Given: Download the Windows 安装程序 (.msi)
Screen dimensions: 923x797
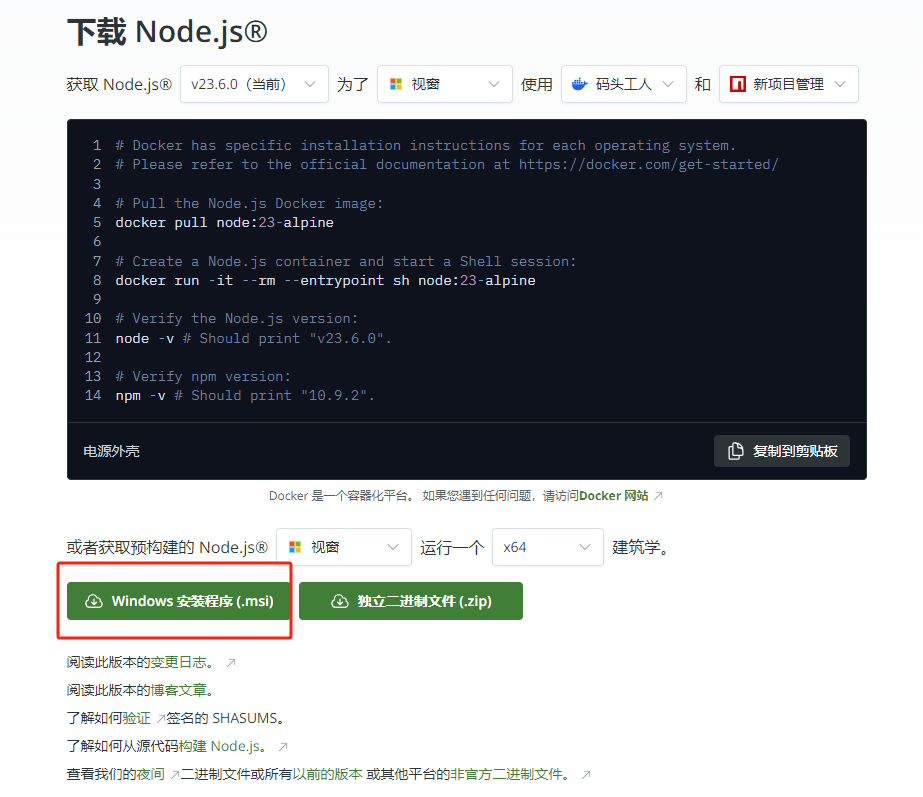Looking at the screenshot, I should [178, 601].
